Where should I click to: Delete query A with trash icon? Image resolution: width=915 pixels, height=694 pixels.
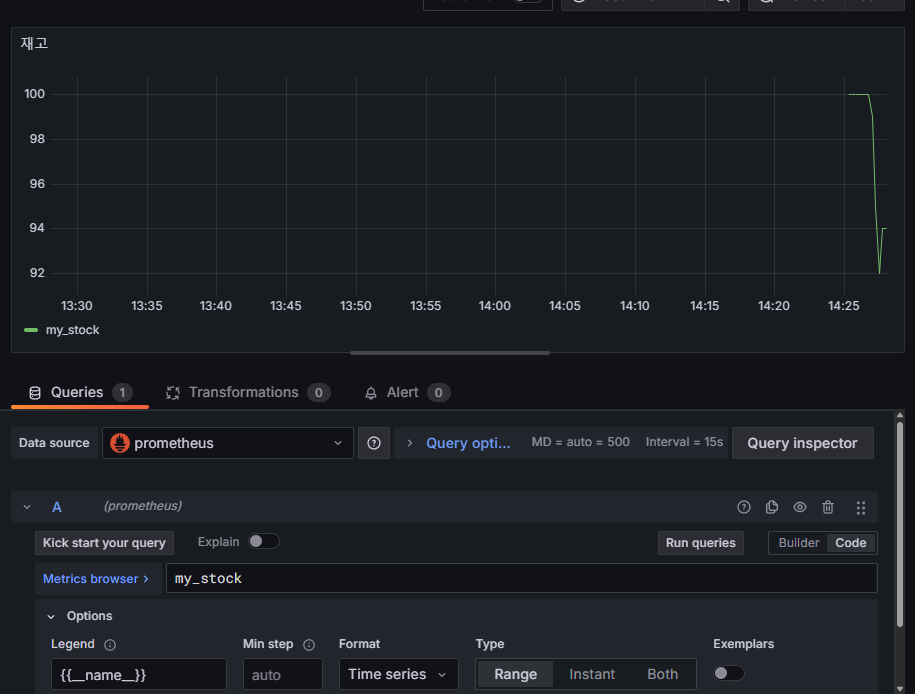click(x=827, y=507)
